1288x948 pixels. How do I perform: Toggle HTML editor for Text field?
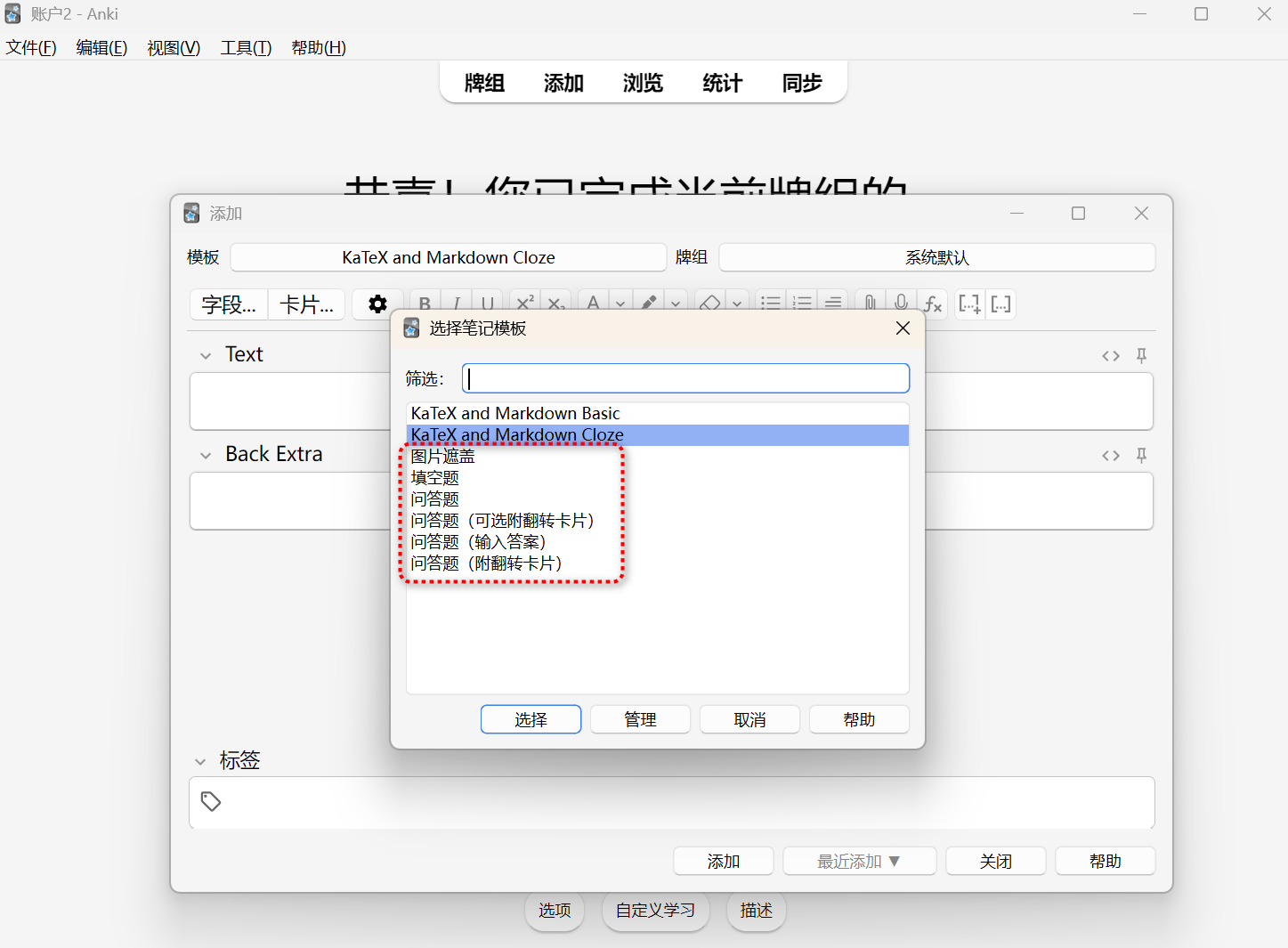point(1111,356)
